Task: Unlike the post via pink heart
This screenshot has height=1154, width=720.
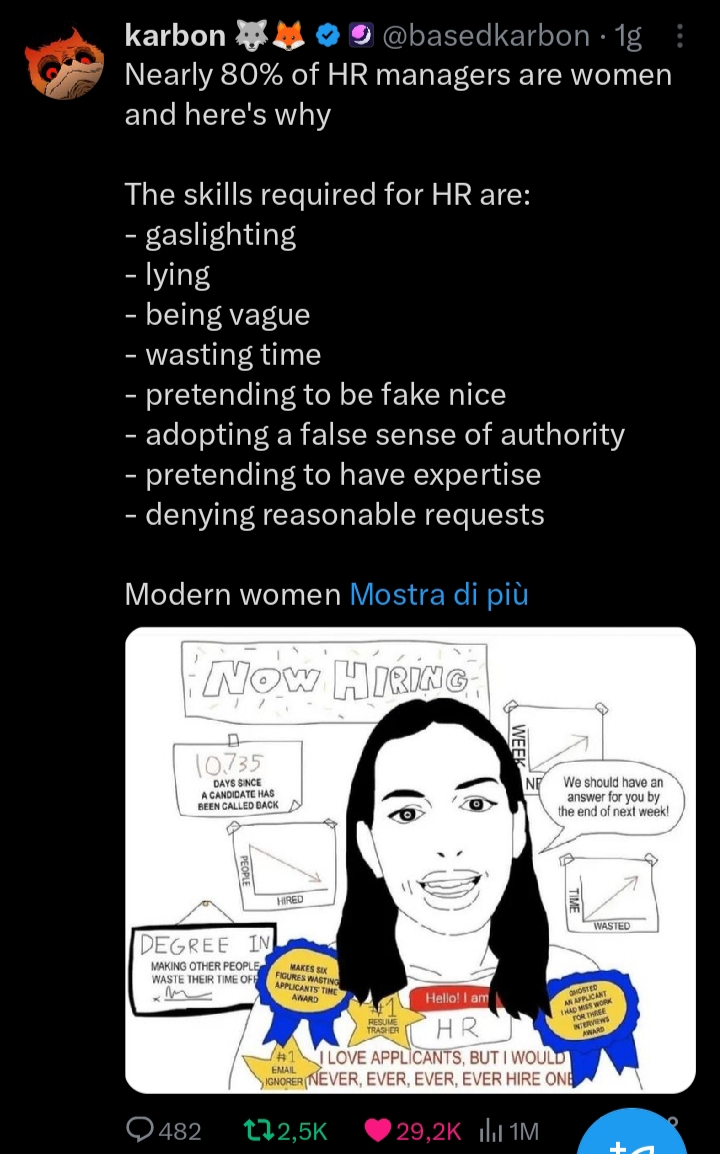Action: click(x=378, y=1130)
